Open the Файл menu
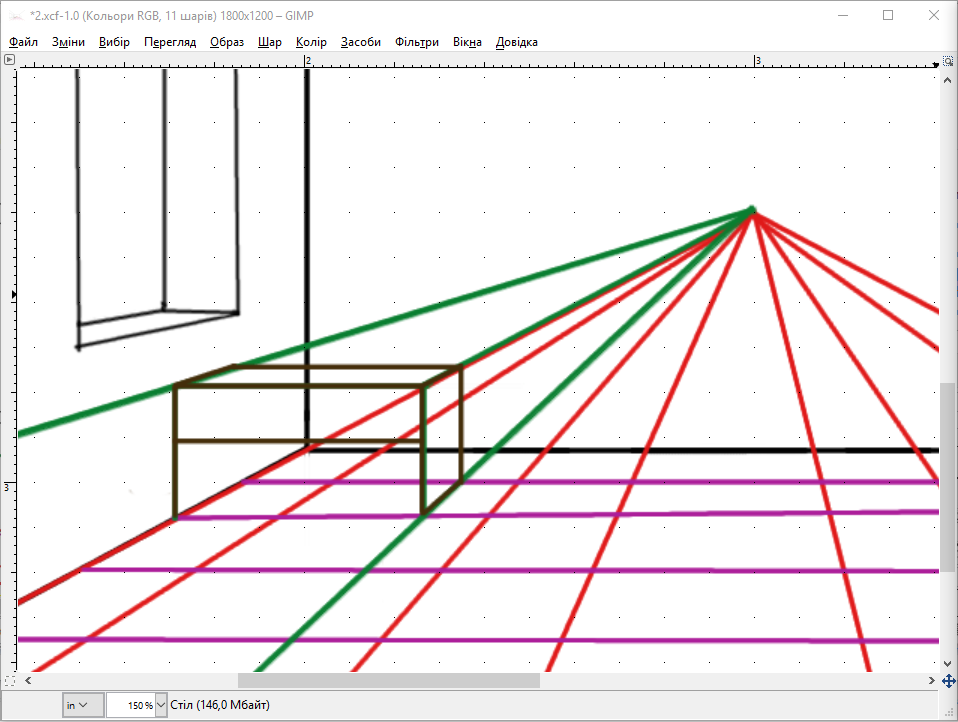958x722 pixels. tap(23, 42)
